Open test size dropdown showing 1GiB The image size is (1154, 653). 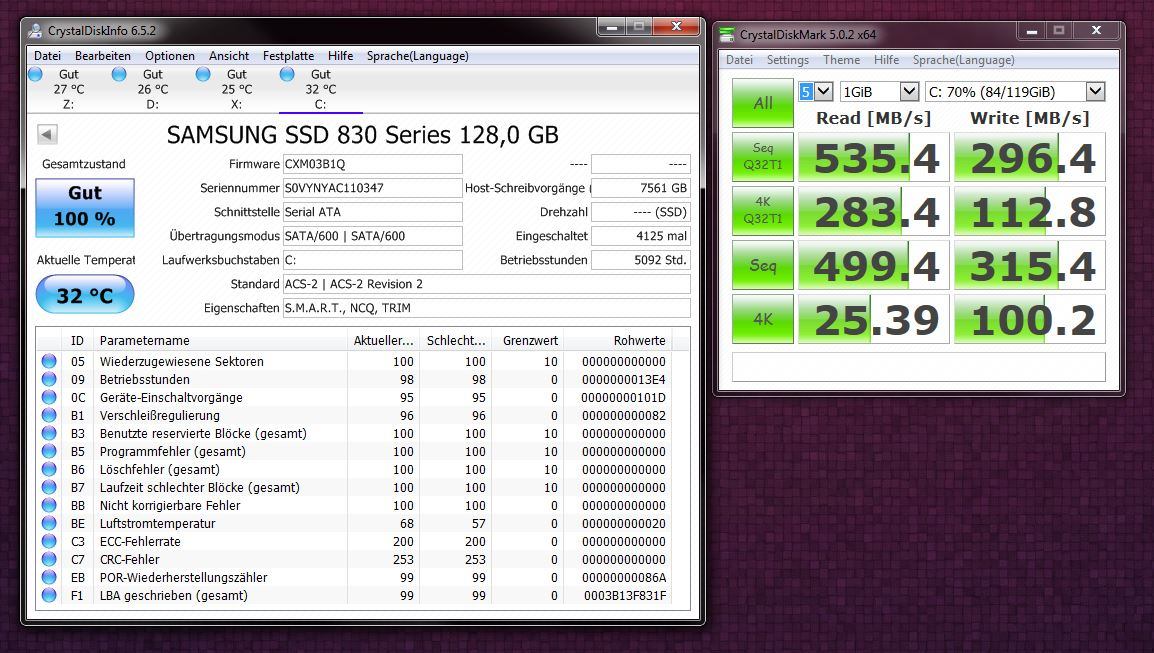[880, 91]
